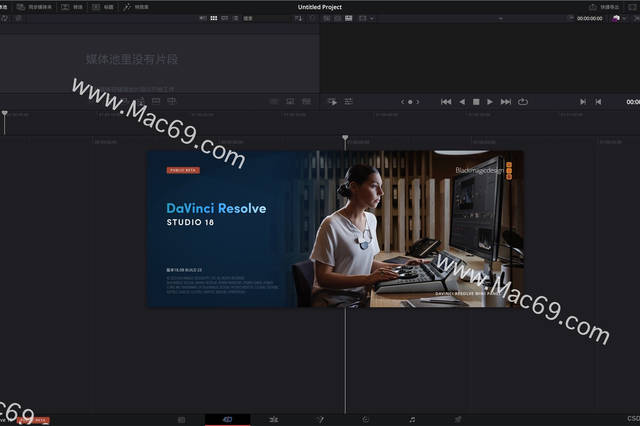Click the Mark Out icon right of Loop
Image resolution: width=640 pixels, height=426 pixels.
coord(598,102)
